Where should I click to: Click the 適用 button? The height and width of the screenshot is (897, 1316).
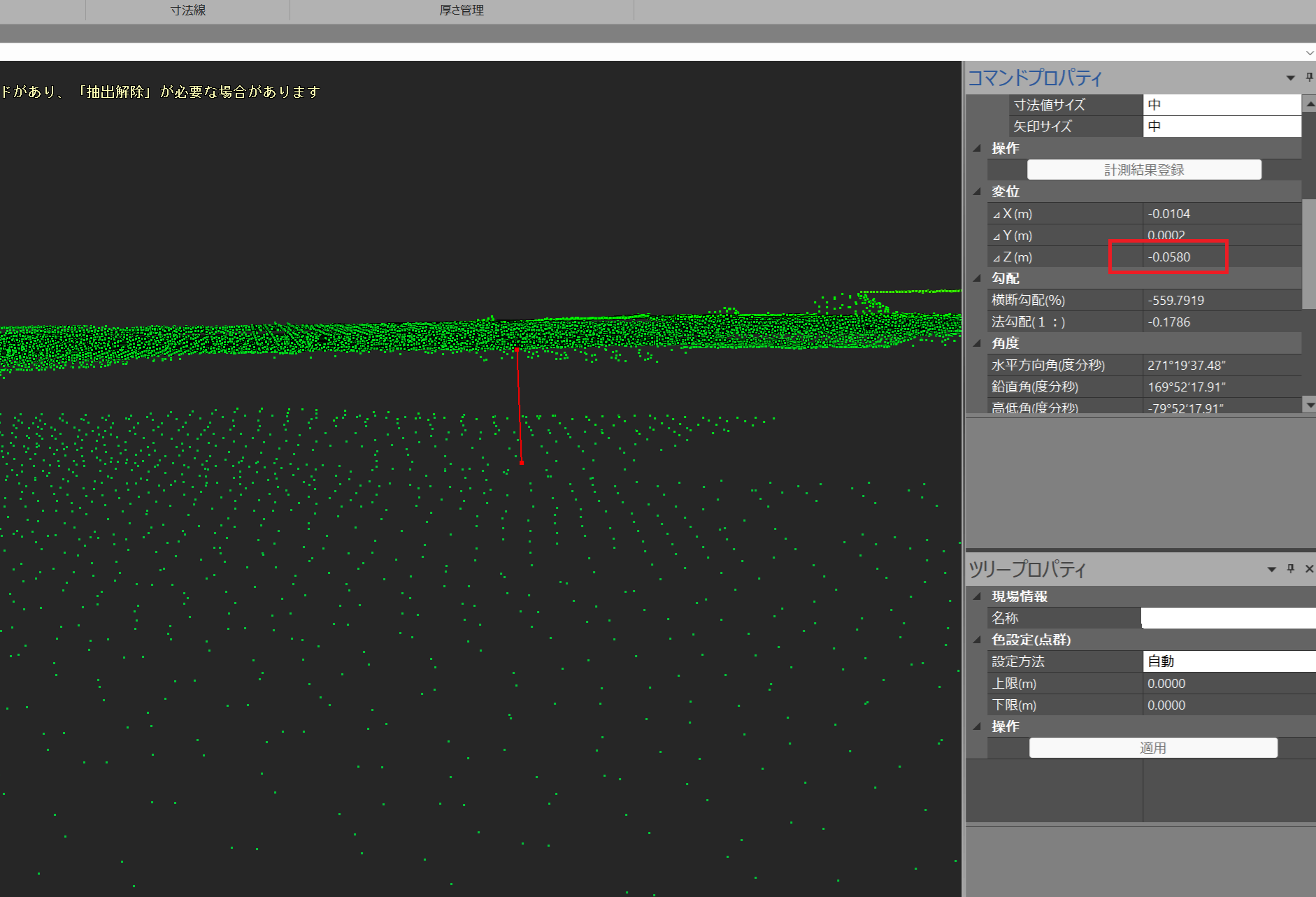[x=1153, y=748]
